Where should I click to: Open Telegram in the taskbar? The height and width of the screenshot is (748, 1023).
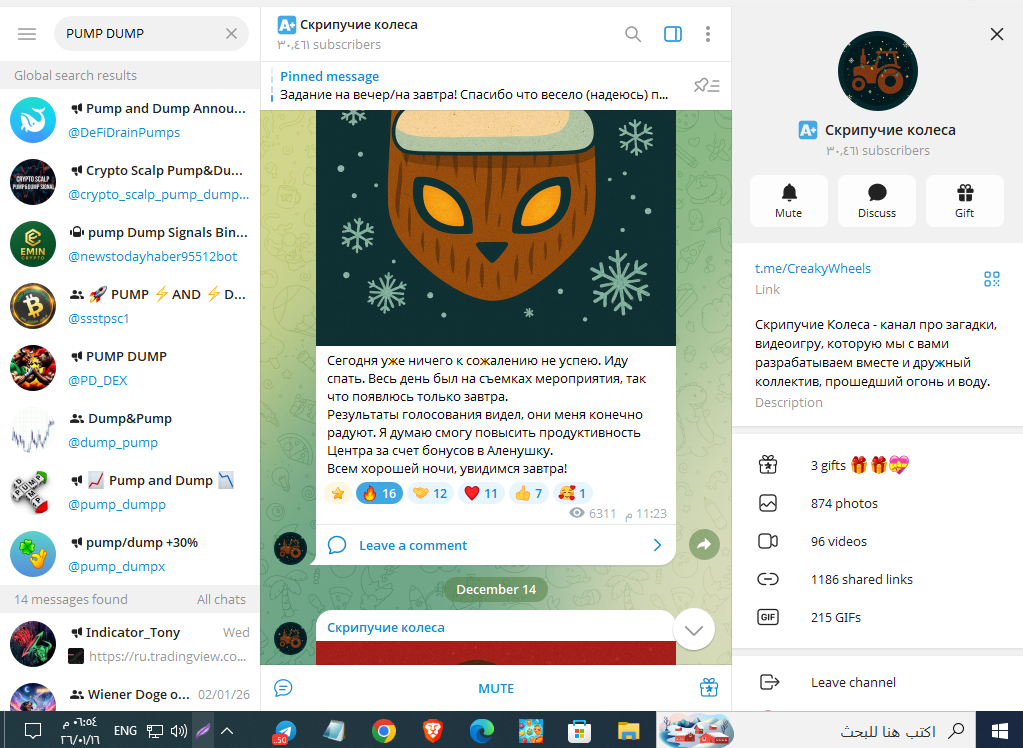pos(285,730)
